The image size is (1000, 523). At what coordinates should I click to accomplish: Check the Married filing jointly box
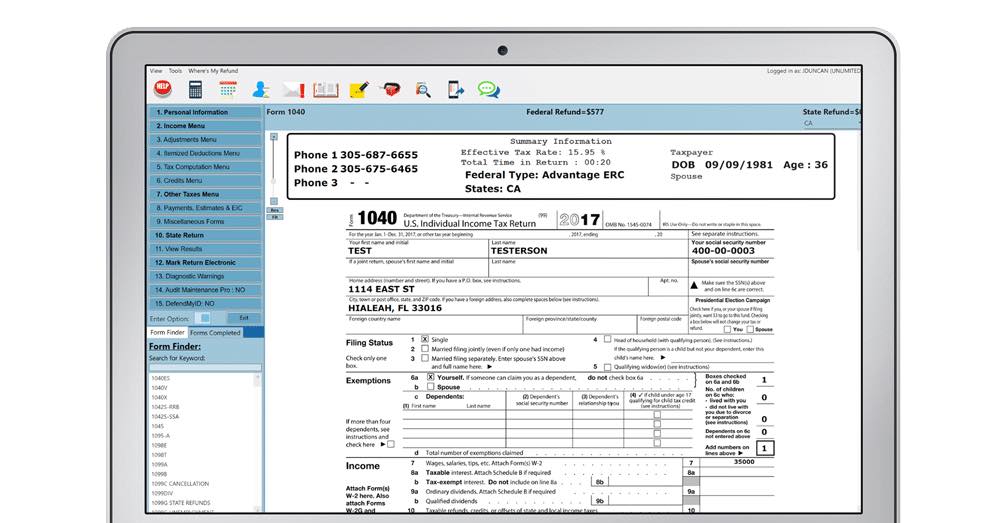coord(425,349)
